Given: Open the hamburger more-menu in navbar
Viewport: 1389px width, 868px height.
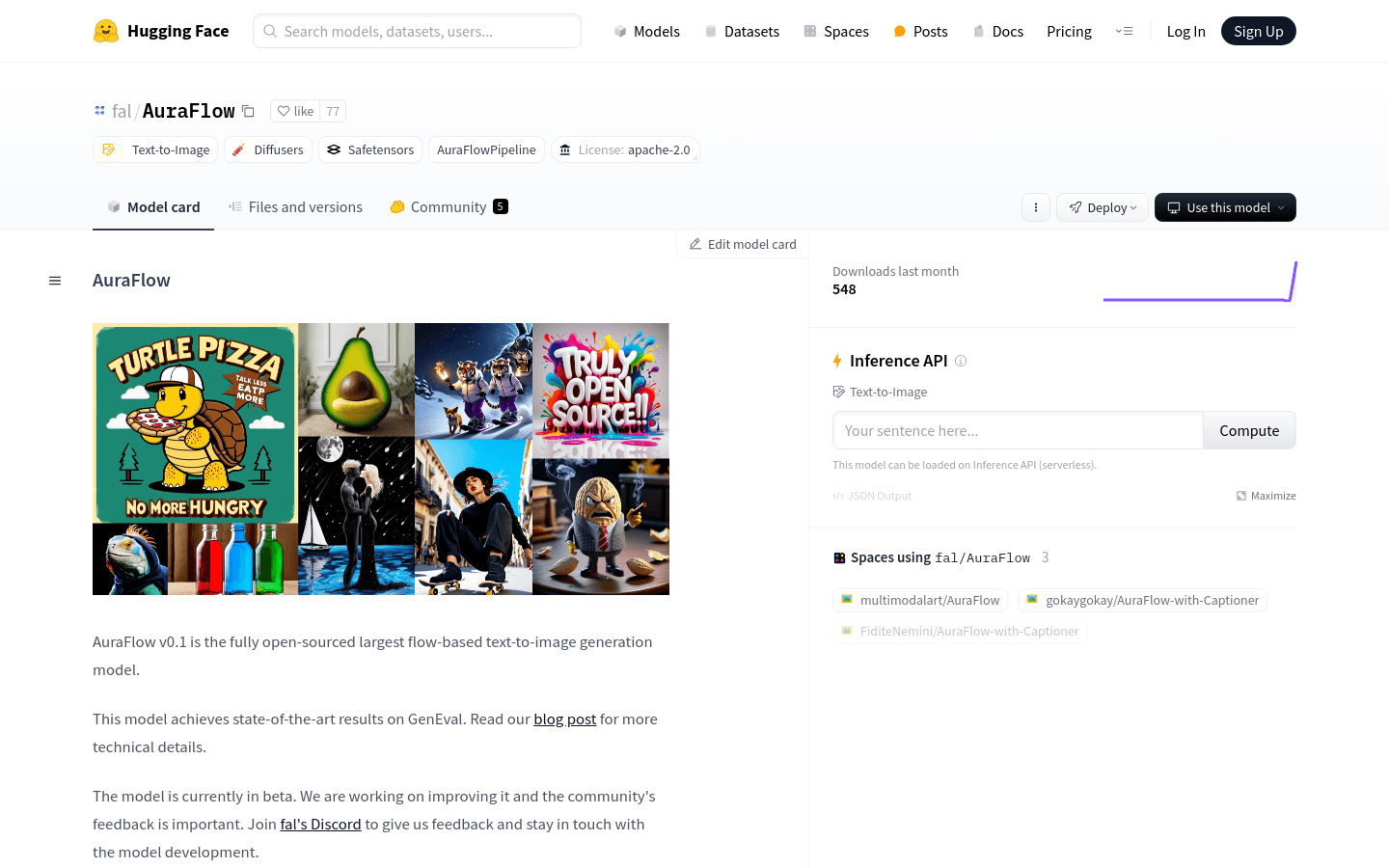Looking at the screenshot, I should click(1124, 31).
